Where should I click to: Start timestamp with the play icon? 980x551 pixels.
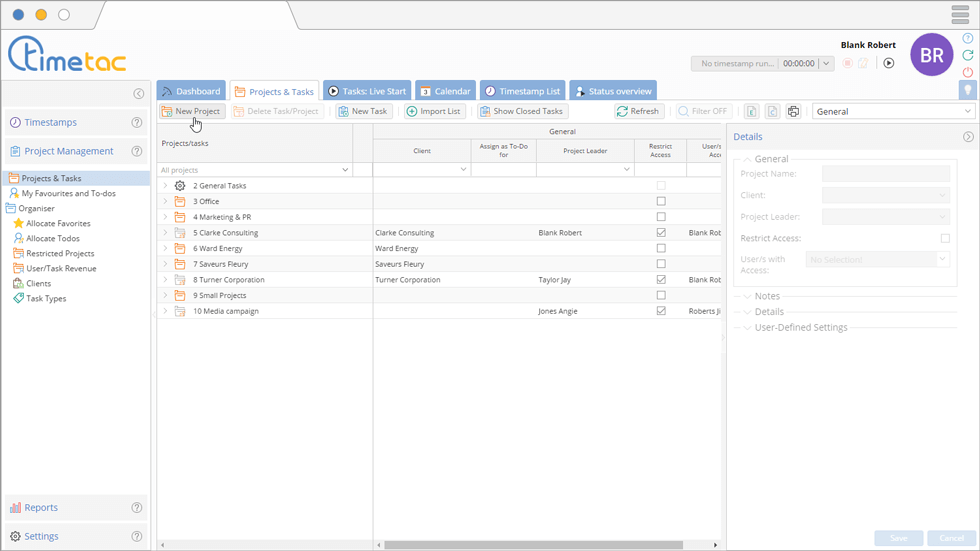tap(889, 63)
